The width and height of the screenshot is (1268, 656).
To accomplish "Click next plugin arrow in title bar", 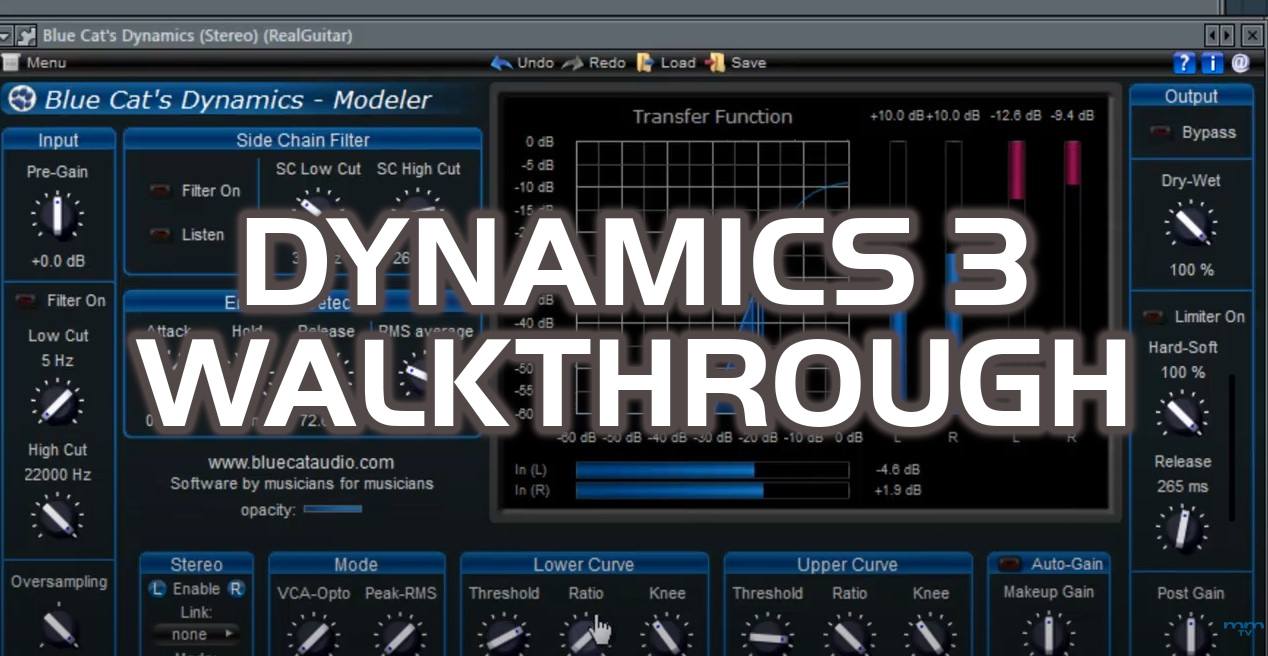I will (1227, 35).
